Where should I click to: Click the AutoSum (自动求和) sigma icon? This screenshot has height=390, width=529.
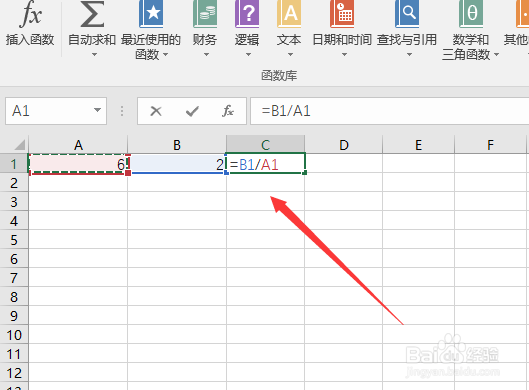coord(92,14)
